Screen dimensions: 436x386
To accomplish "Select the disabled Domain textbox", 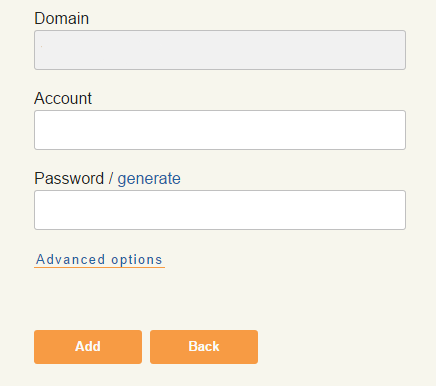I will pos(220,50).
